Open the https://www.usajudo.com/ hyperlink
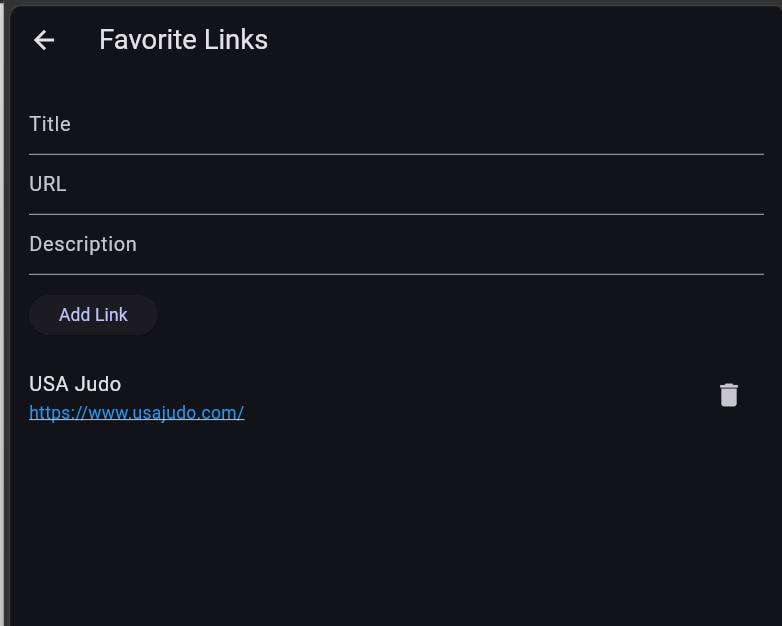This screenshot has width=782, height=626. [137, 413]
